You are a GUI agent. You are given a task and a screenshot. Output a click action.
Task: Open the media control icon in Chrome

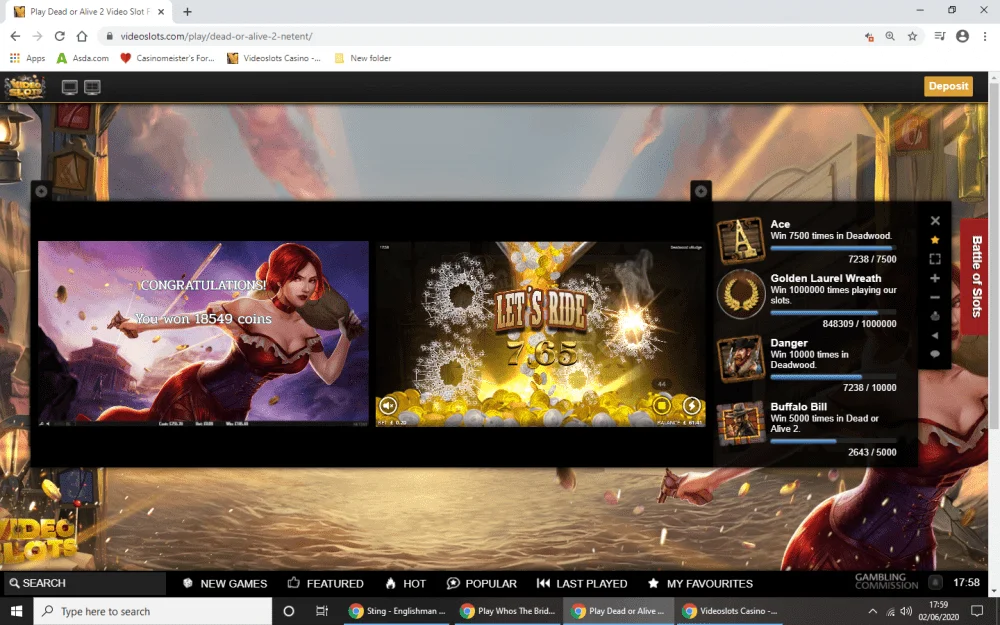(939, 36)
